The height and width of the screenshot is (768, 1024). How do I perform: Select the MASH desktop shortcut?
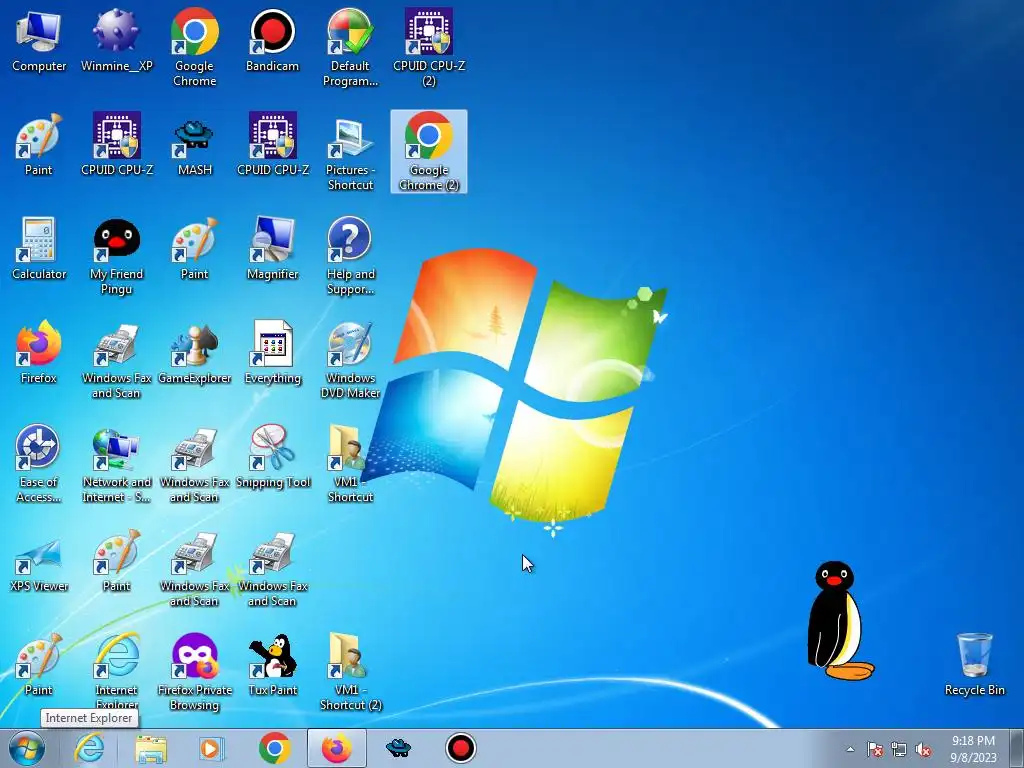[x=195, y=144]
